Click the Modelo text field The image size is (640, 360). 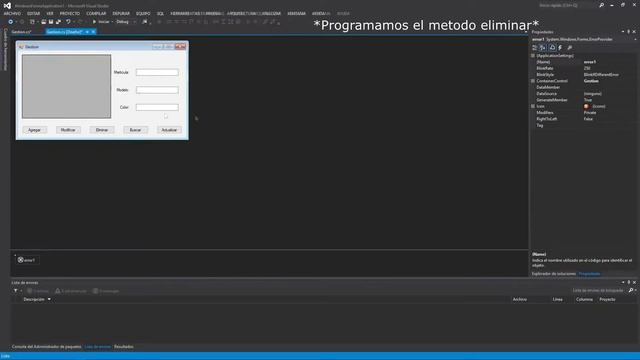(157, 90)
